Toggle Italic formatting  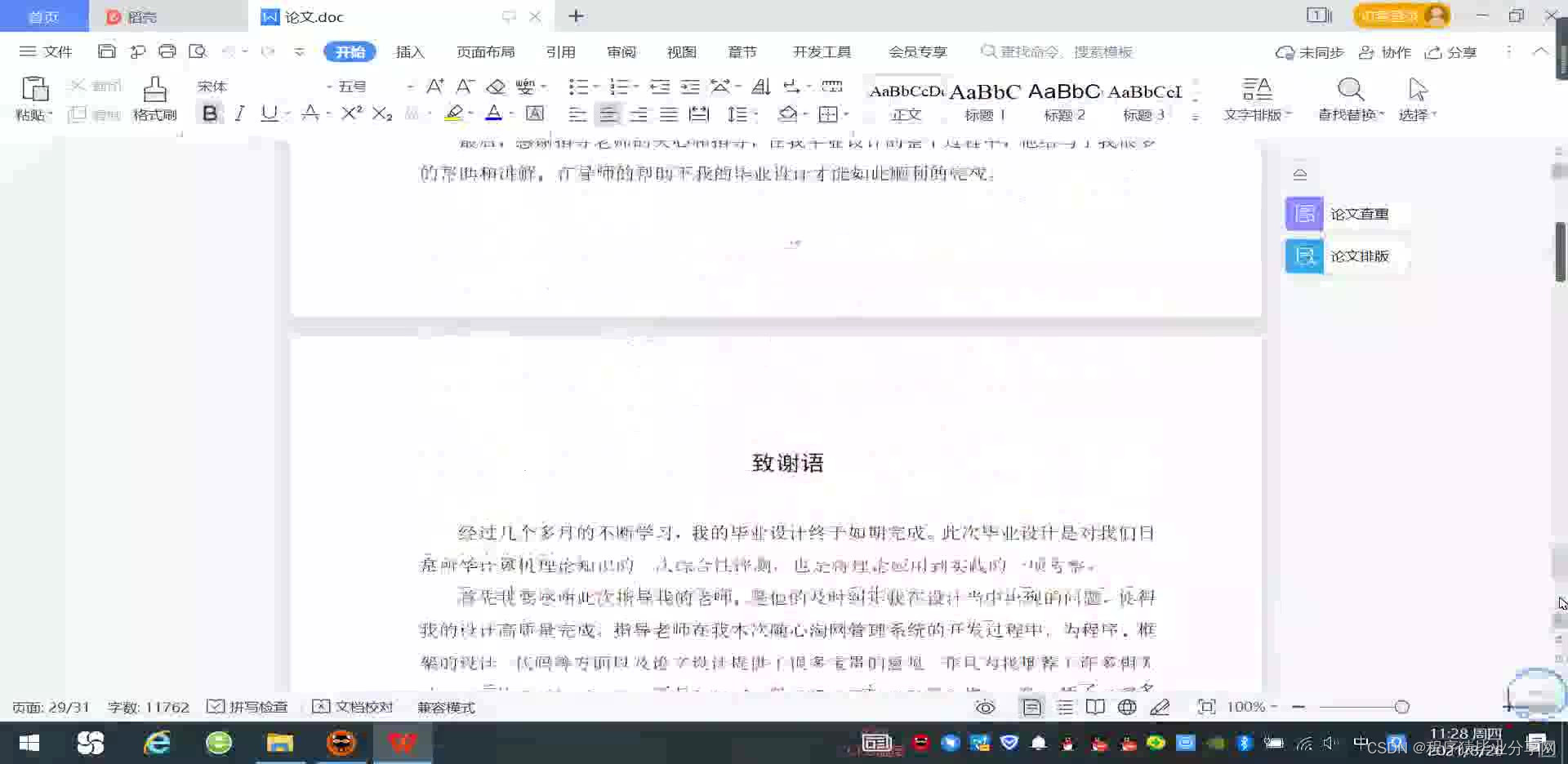(x=239, y=113)
